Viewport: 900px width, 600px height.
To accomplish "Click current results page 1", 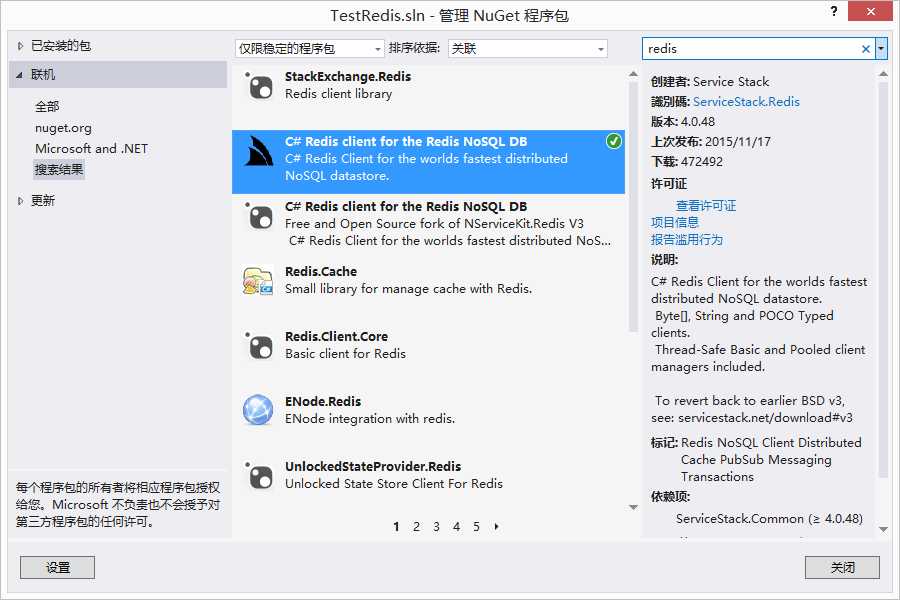I will click(x=396, y=527).
